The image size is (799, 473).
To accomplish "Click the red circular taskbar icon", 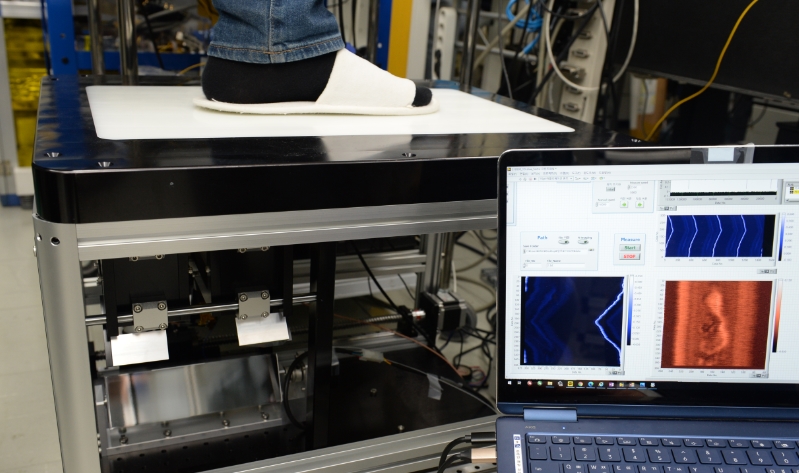I will (529, 384).
